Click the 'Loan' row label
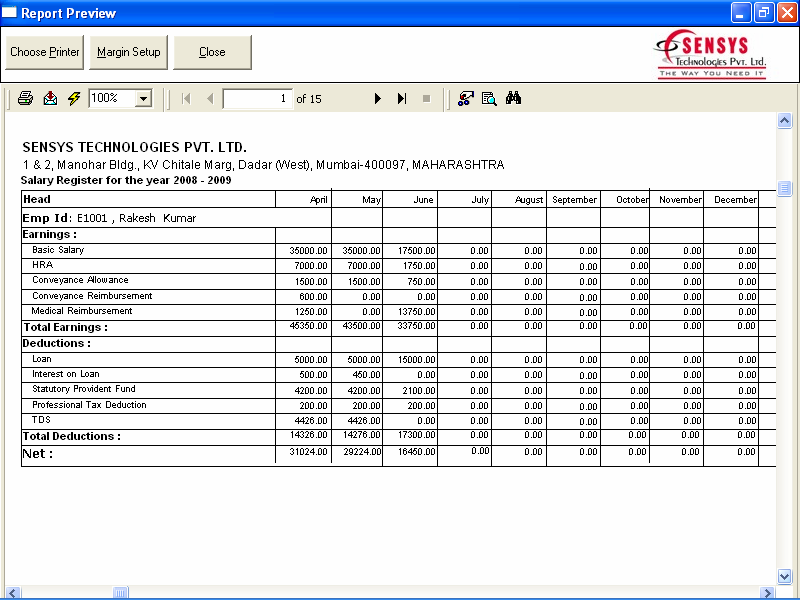The height and width of the screenshot is (600, 800). coord(42,359)
